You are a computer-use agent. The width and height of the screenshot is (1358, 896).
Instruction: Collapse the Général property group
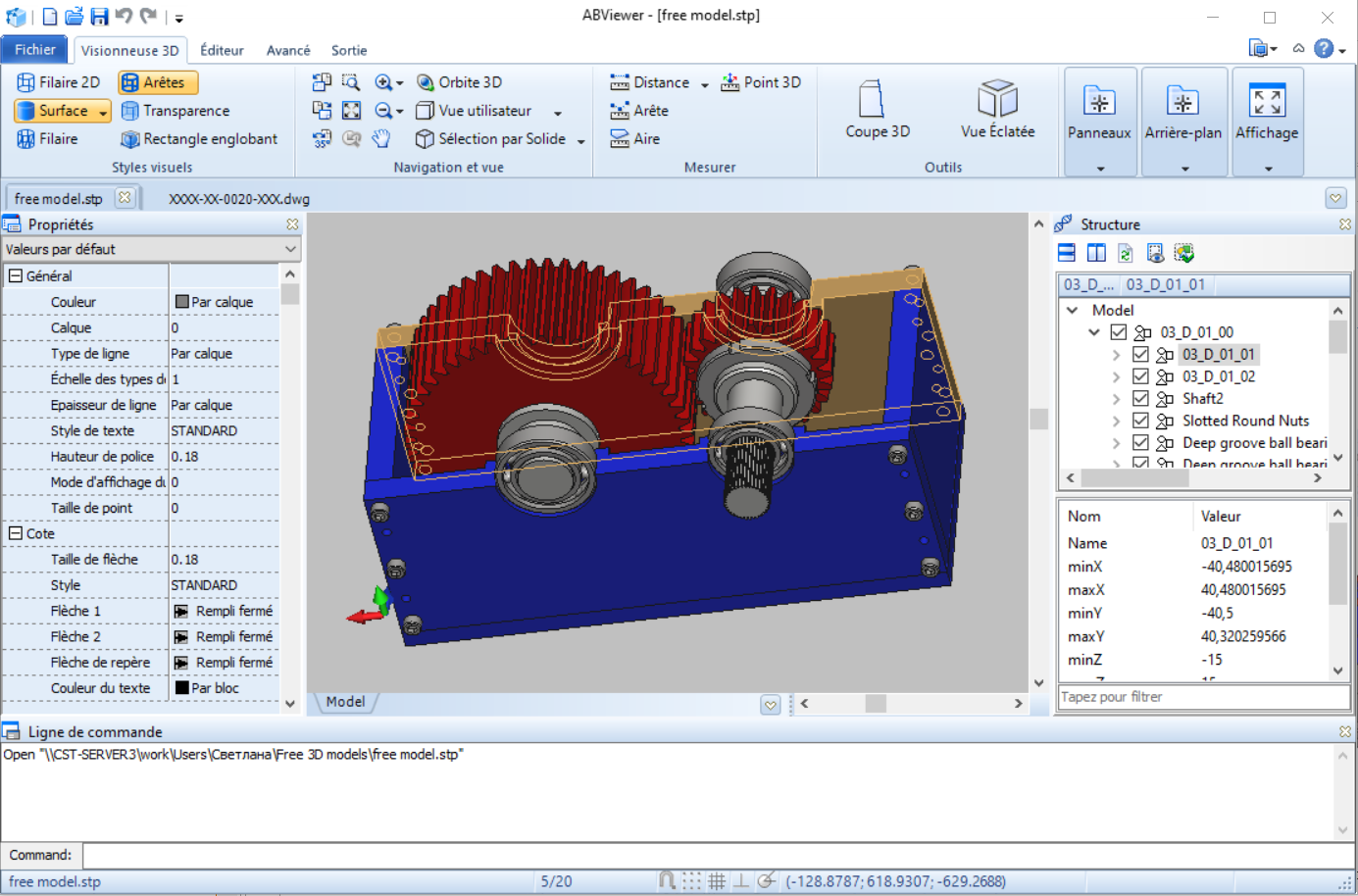[16, 276]
